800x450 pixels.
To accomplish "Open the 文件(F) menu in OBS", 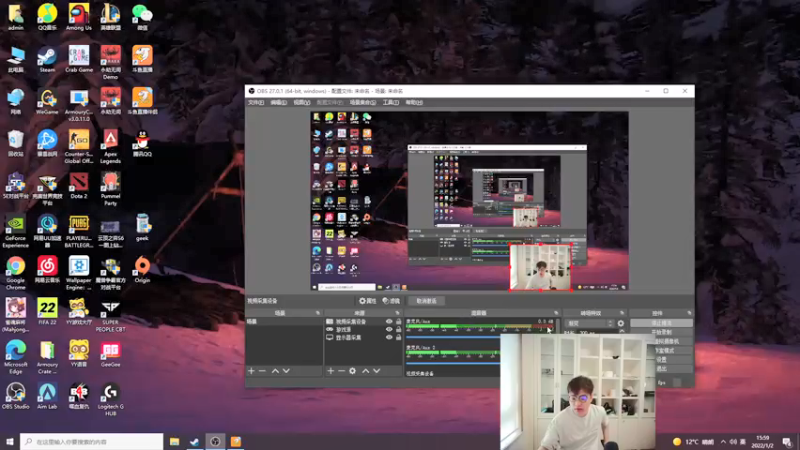I will click(256, 103).
